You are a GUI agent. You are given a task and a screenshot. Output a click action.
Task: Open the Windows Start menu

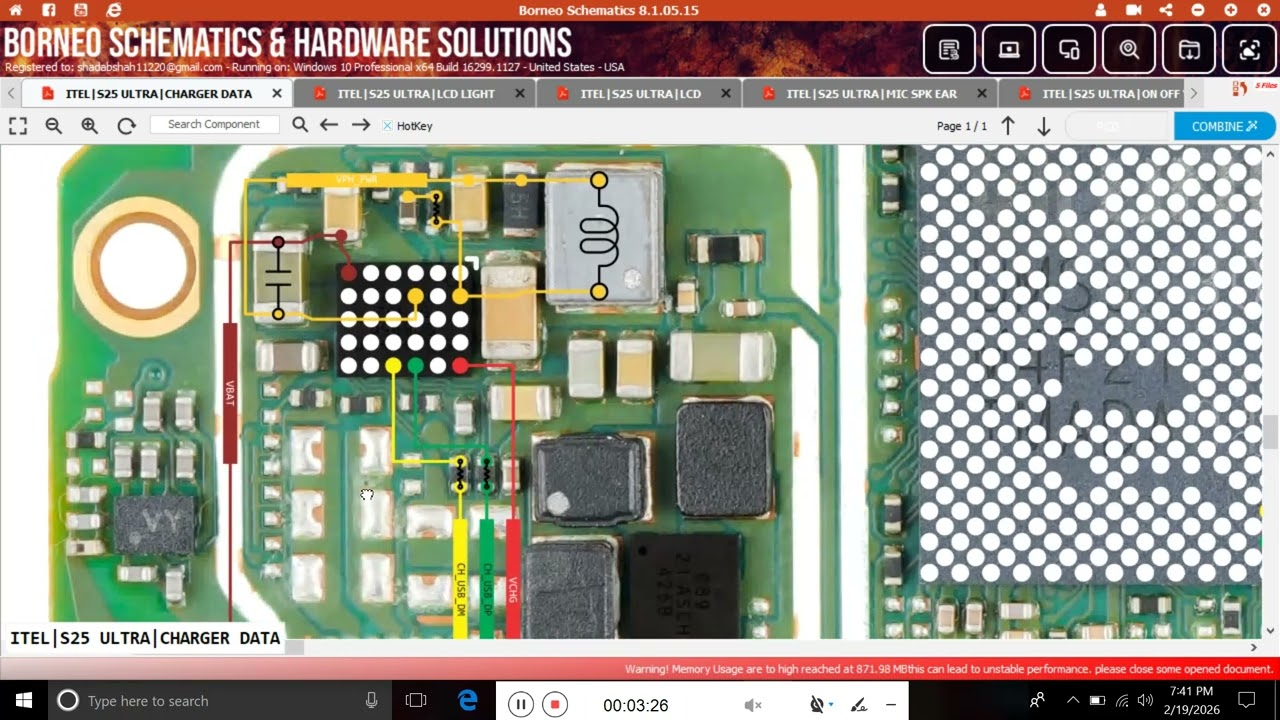24,700
